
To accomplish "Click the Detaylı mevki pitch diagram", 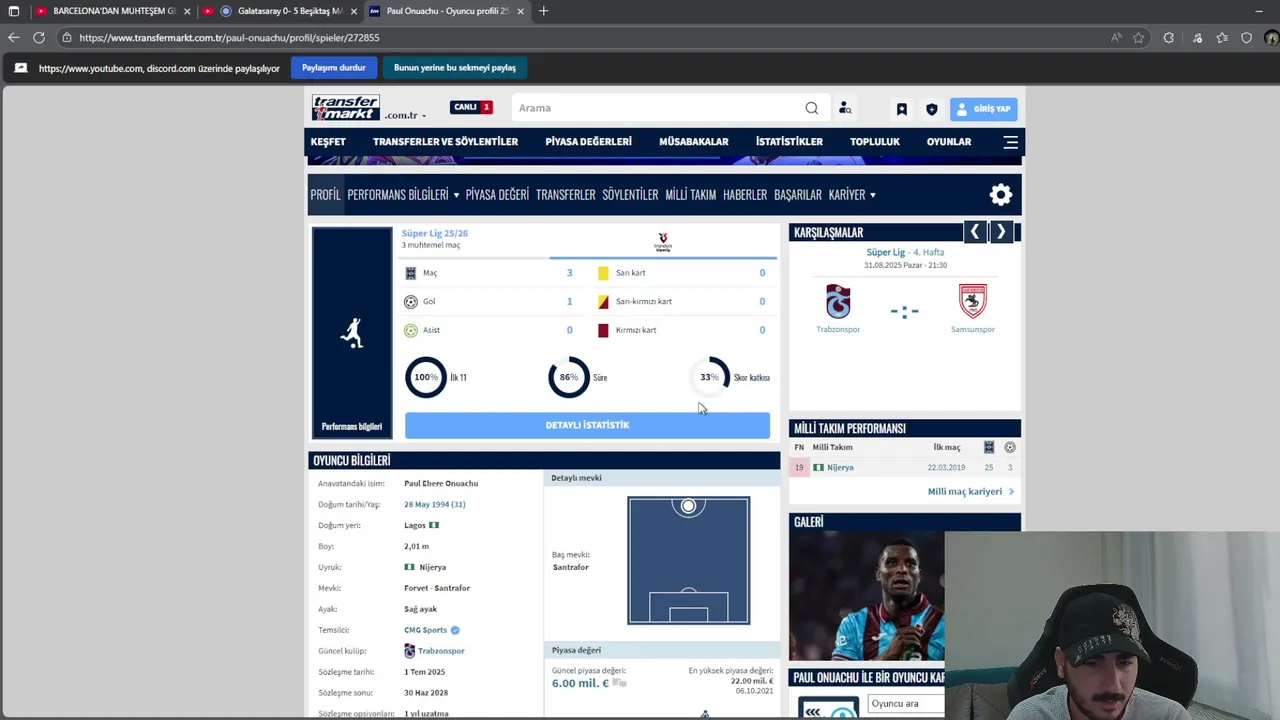I will [688, 560].
